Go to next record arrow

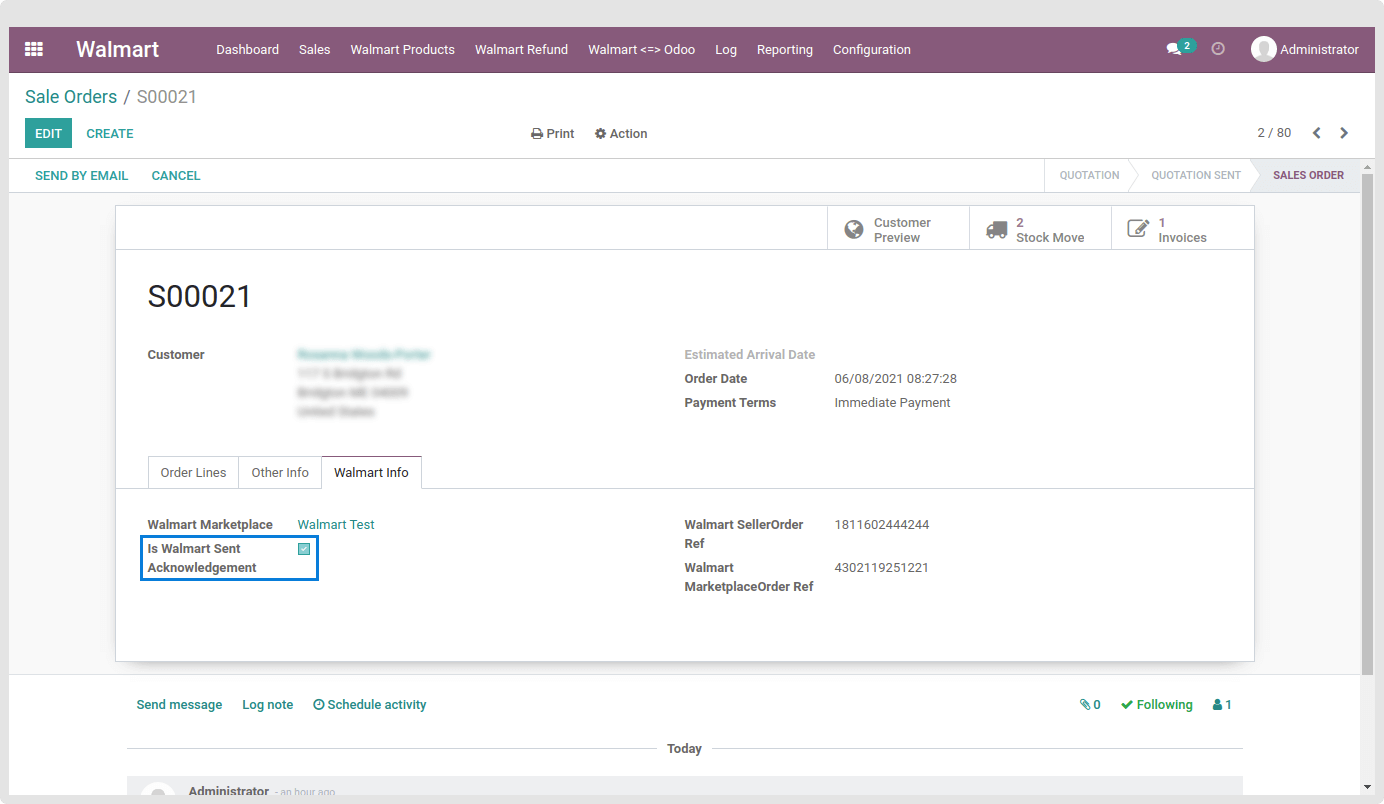click(x=1344, y=133)
